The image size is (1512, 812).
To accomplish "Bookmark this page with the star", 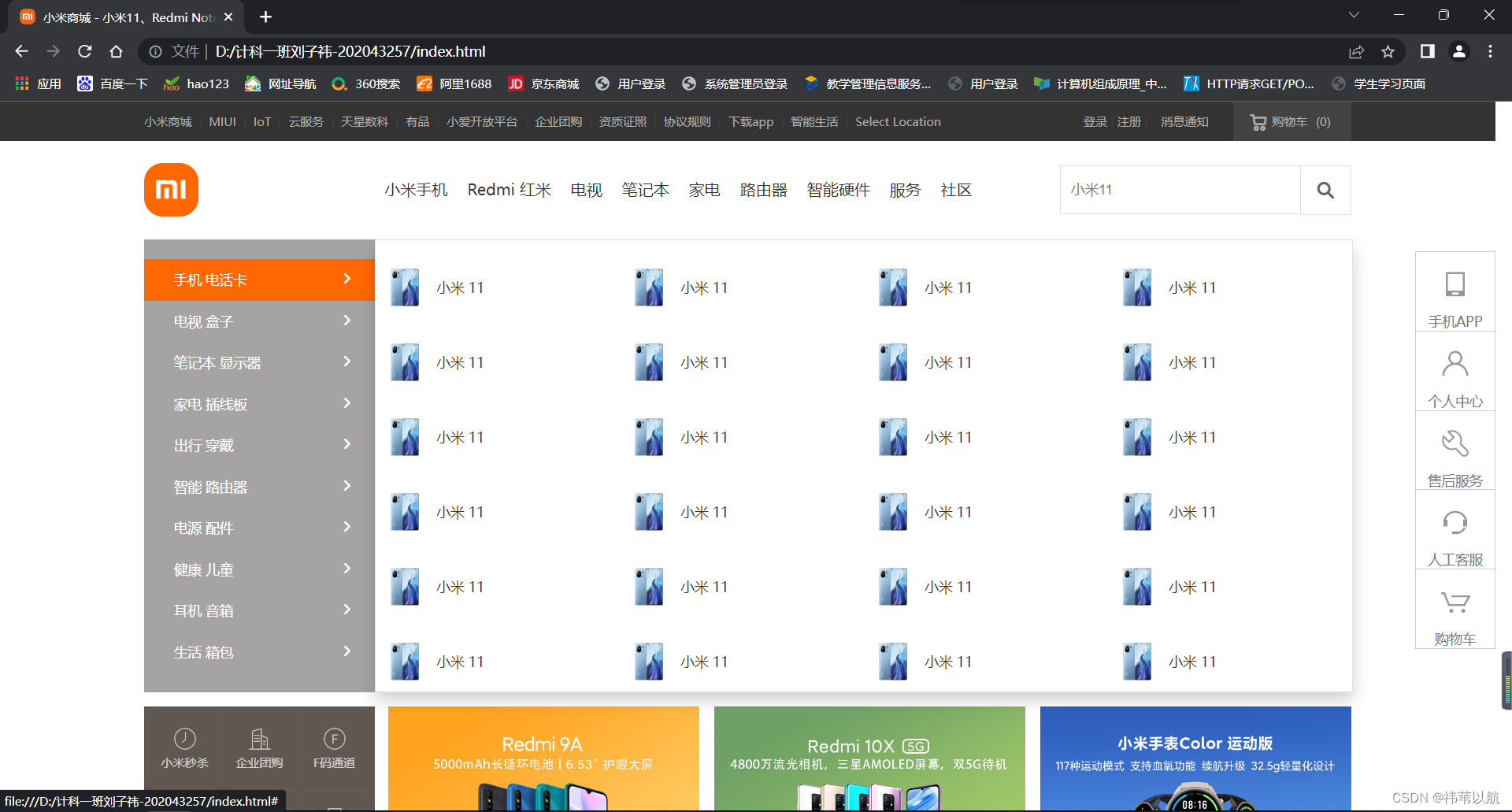I will (1388, 51).
